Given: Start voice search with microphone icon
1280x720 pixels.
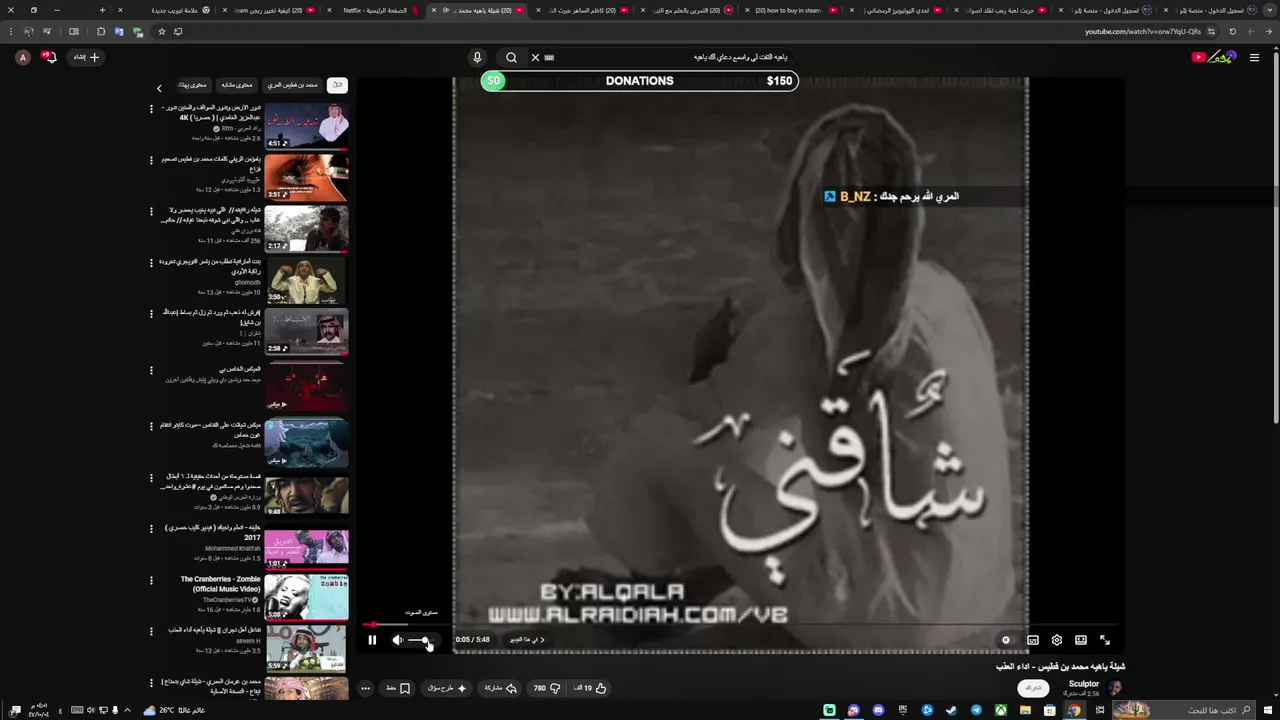Looking at the screenshot, I should 477,58.
